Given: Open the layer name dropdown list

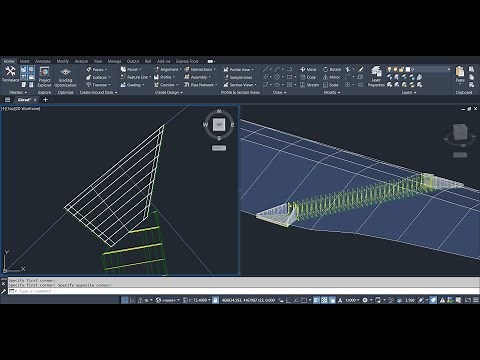Looking at the screenshot, I should pyautogui.click(x=449, y=69).
